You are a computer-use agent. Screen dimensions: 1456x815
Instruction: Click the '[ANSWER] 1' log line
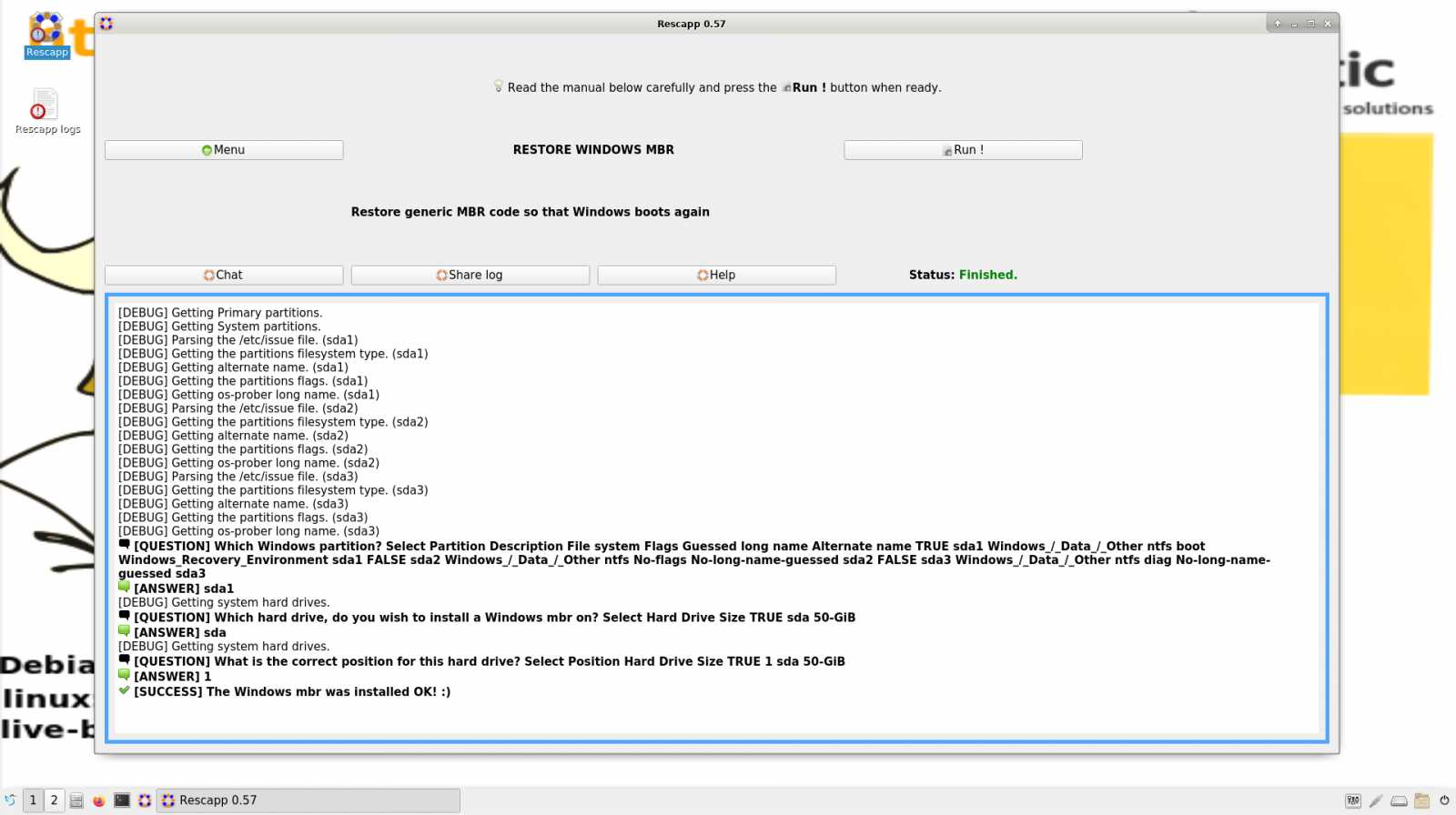(173, 677)
